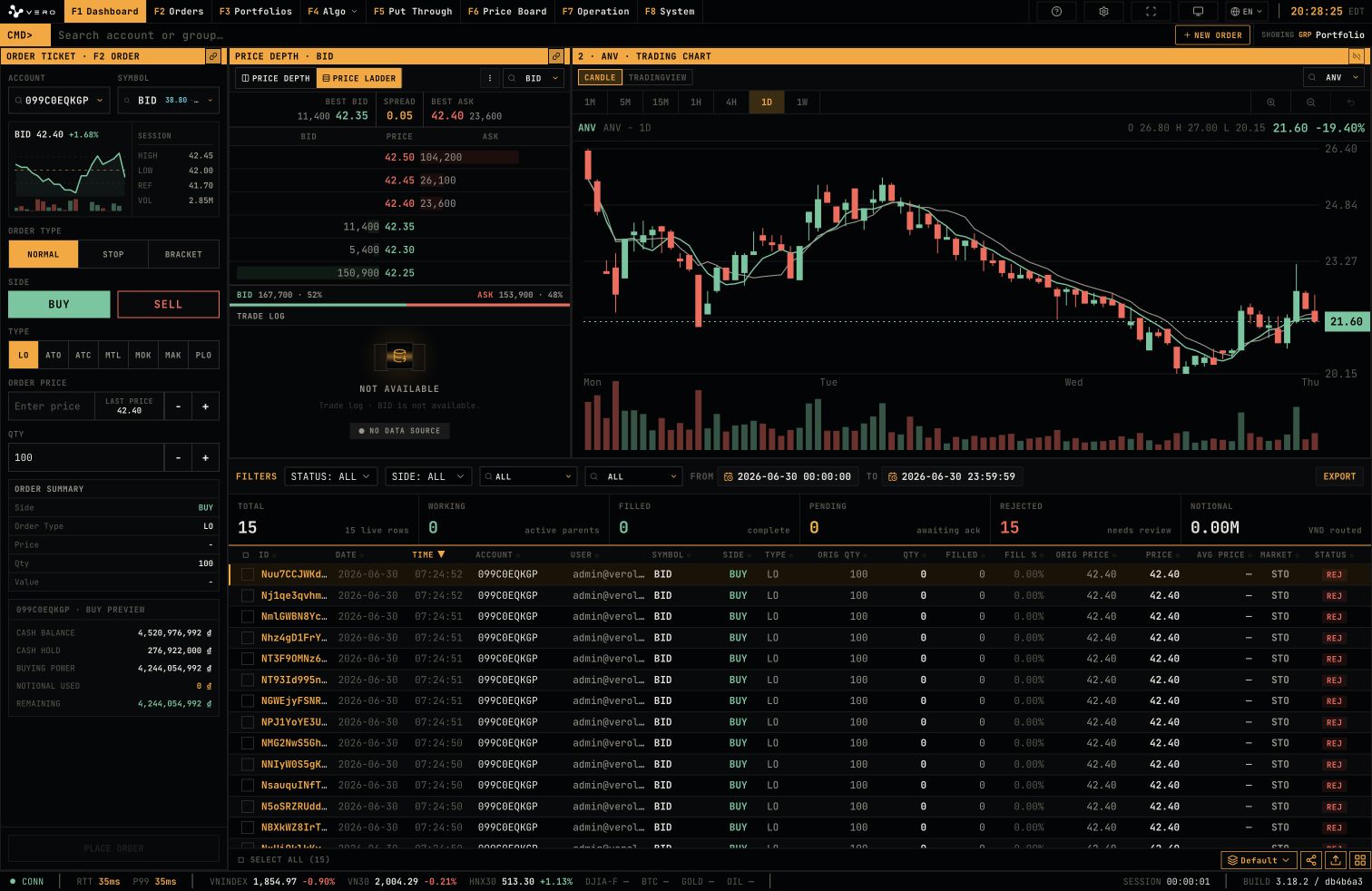Screen dimensions: 1372x891
Task: Select SELL side toggle
Action: (x=168, y=304)
